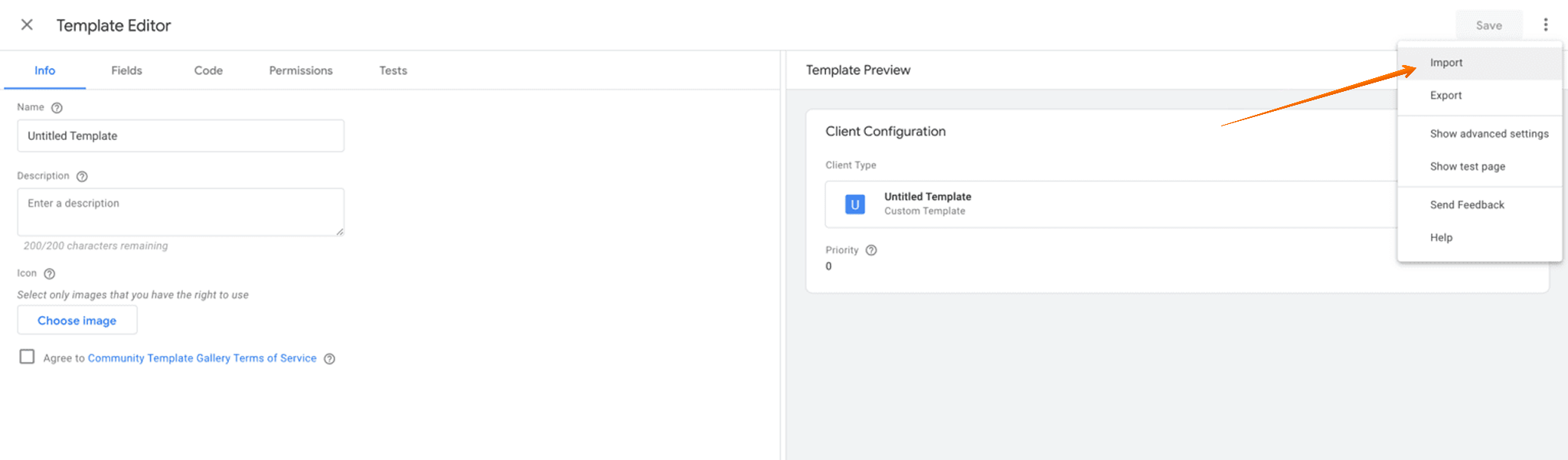The image size is (1568, 460).
Task: Click the Client Configuration title
Action: [885, 132]
